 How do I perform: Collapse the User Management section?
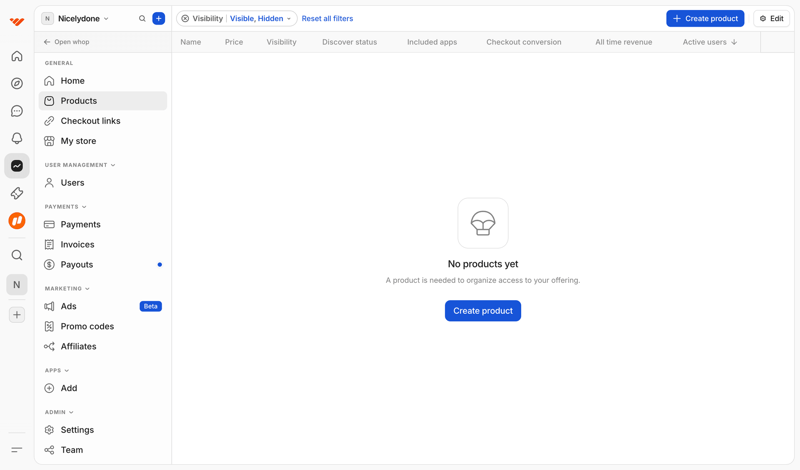[80, 165]
